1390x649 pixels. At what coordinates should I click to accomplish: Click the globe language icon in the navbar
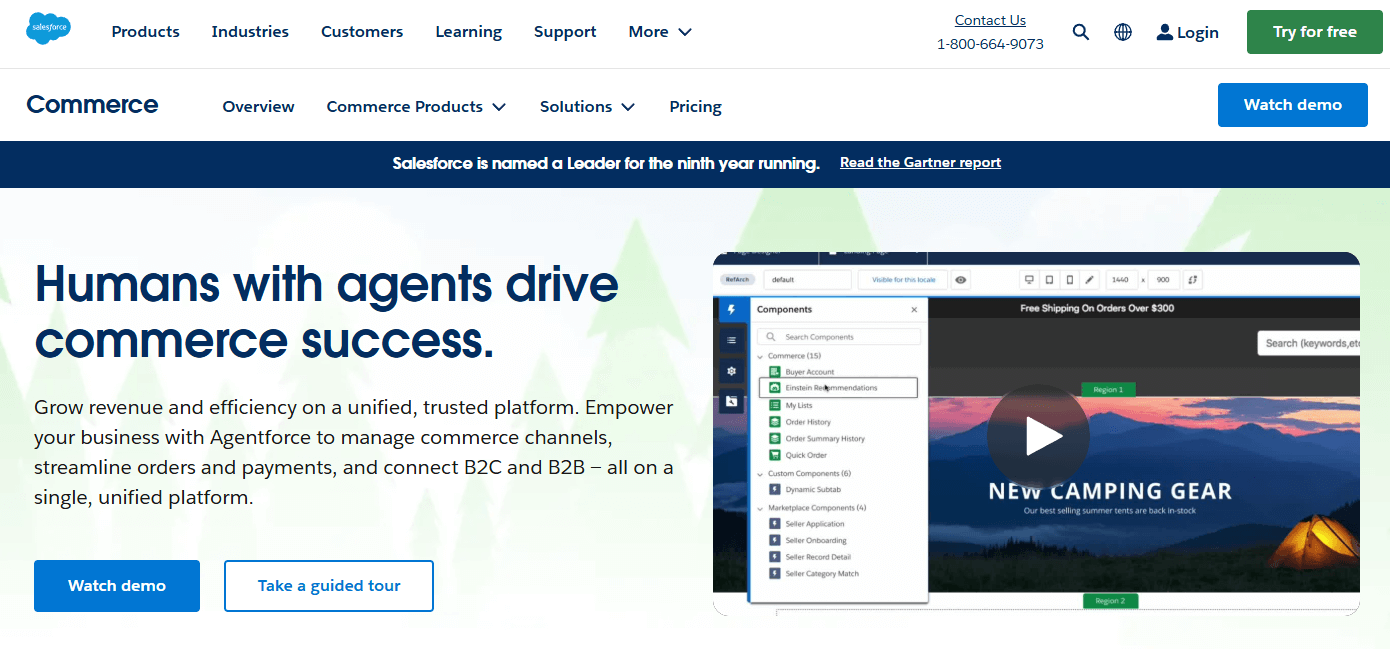point(1123,31)
